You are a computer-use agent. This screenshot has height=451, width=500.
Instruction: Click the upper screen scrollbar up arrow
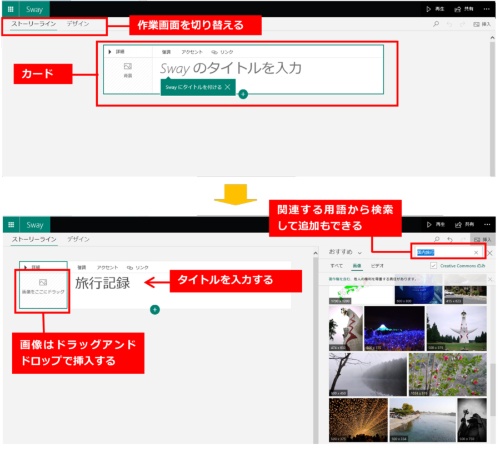[x=492, y=38]
